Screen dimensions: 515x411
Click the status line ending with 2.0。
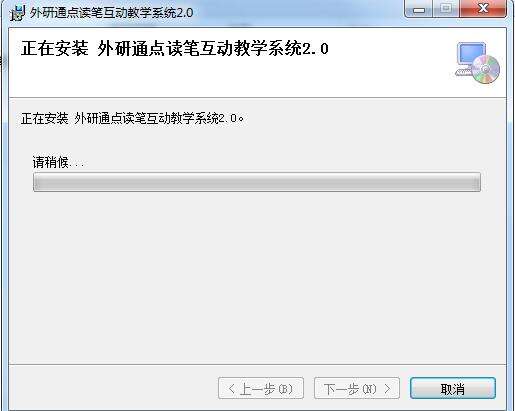(132, 118)
